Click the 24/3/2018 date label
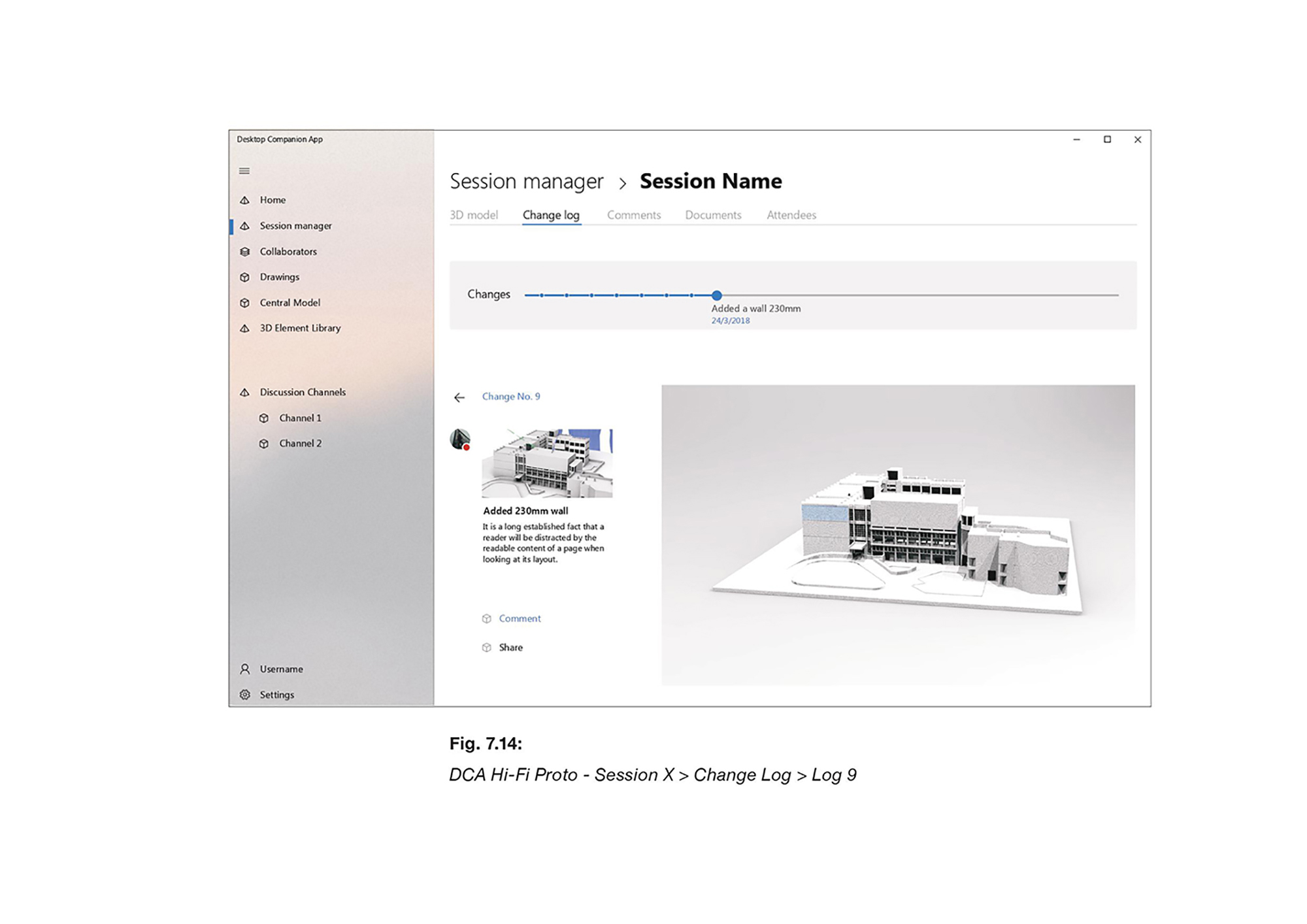The image size is (1307, 924). coord(731,321)
